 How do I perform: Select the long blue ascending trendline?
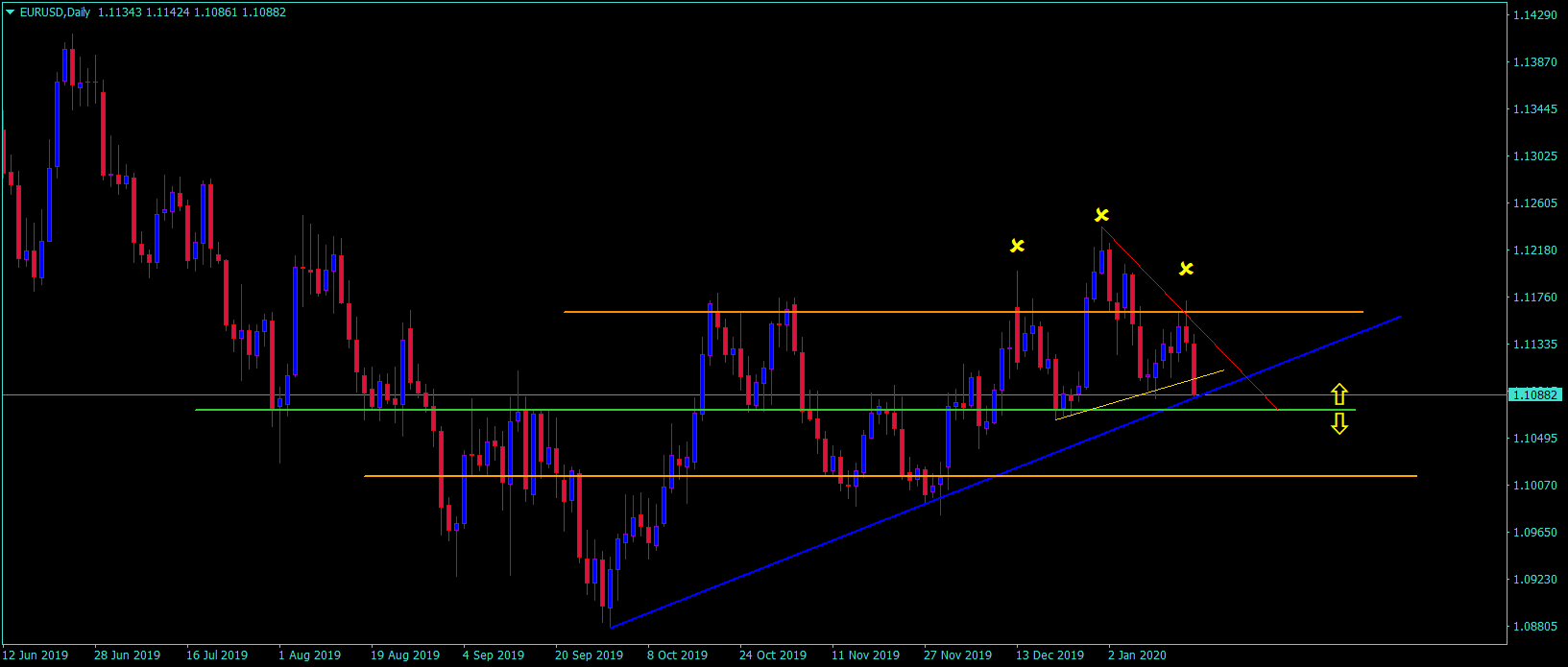click(1005, 472)
